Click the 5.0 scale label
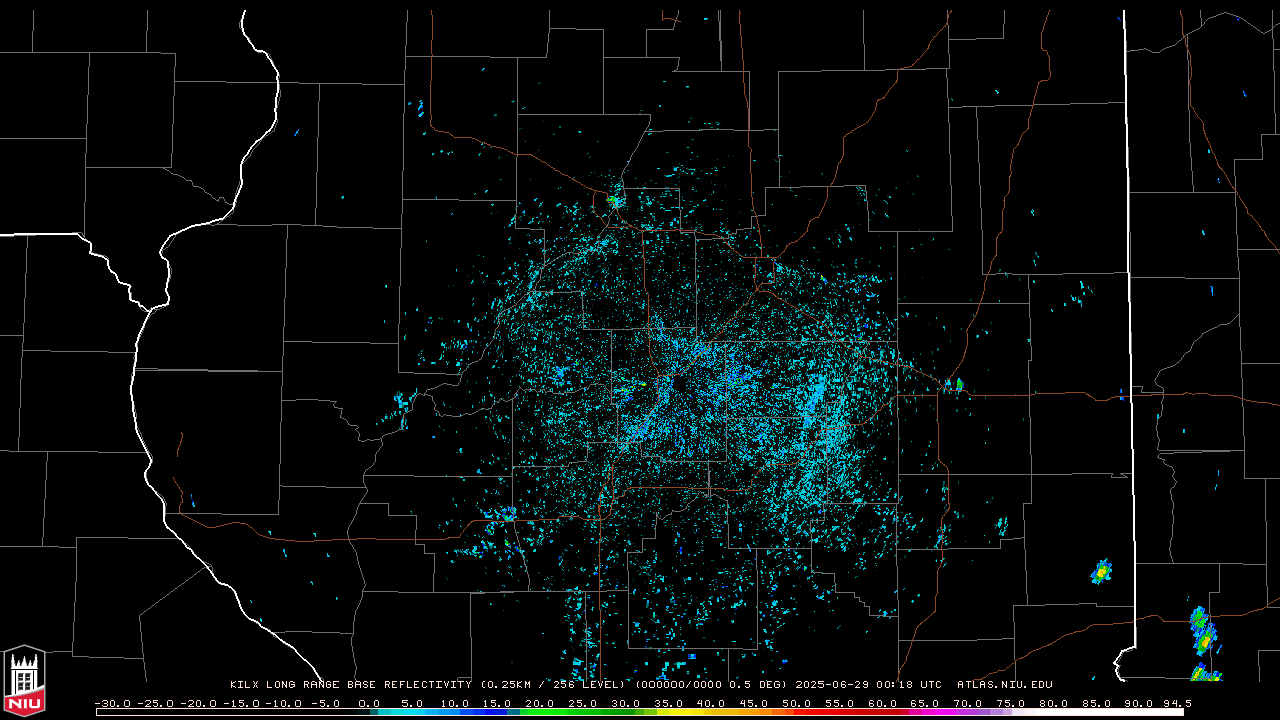 point(412,704)
